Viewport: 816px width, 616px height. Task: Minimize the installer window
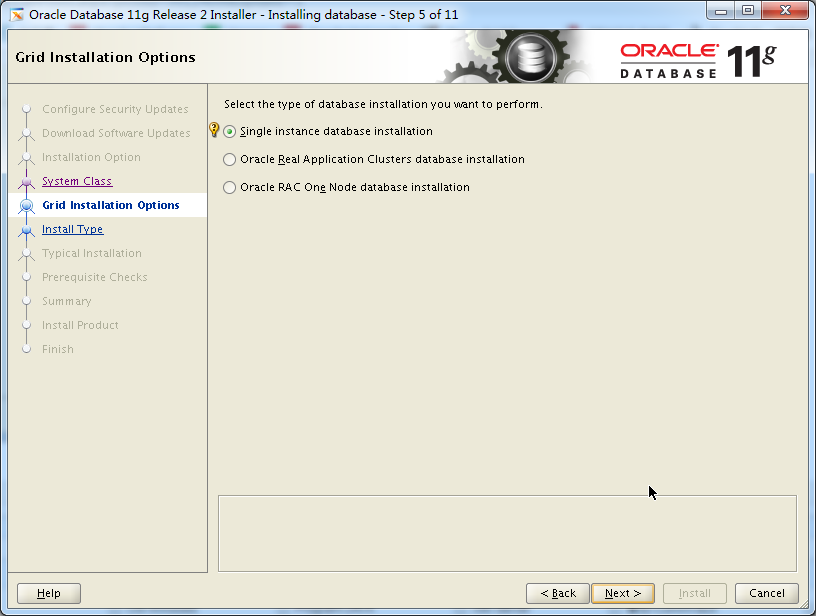click(x=721, y=11)
